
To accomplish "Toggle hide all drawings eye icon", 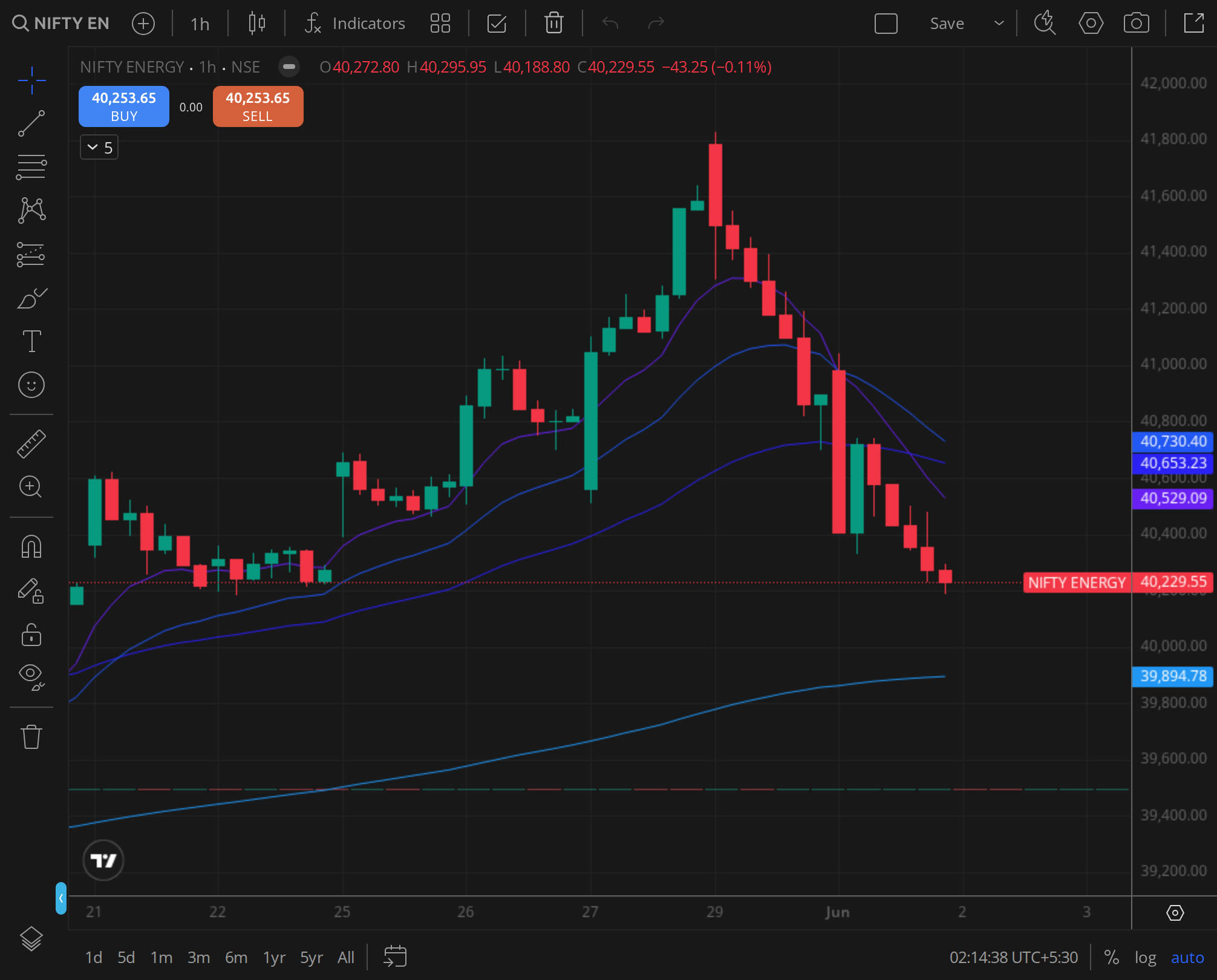I will coord(31,678).
